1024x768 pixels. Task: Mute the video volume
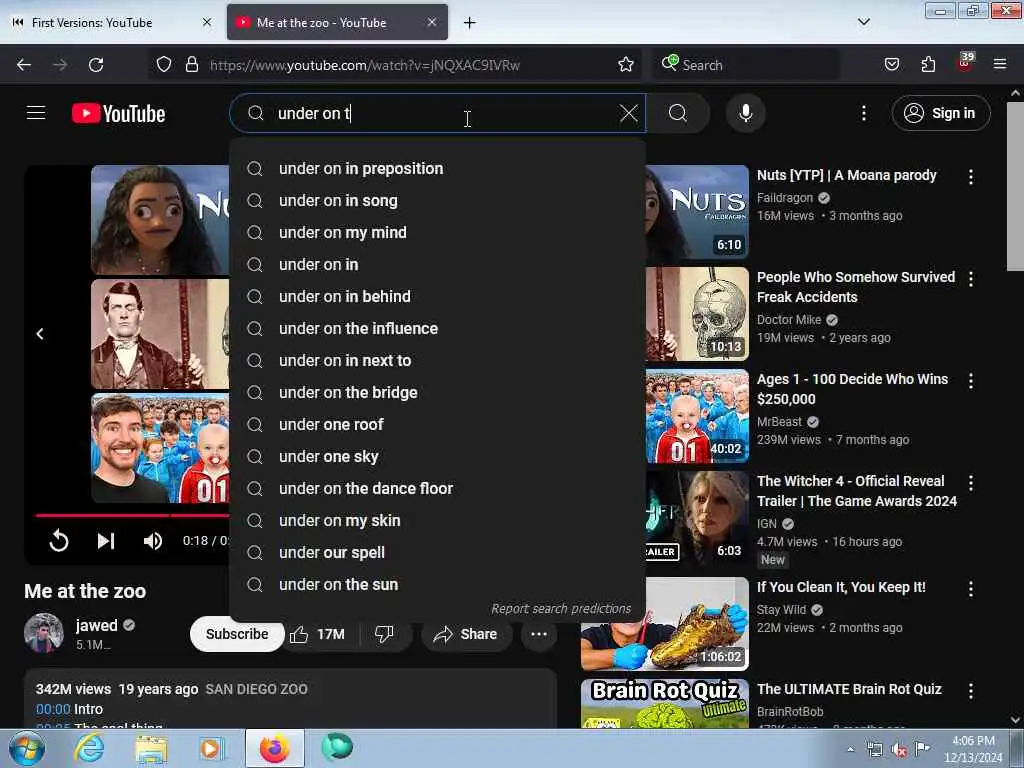point(153,541)
